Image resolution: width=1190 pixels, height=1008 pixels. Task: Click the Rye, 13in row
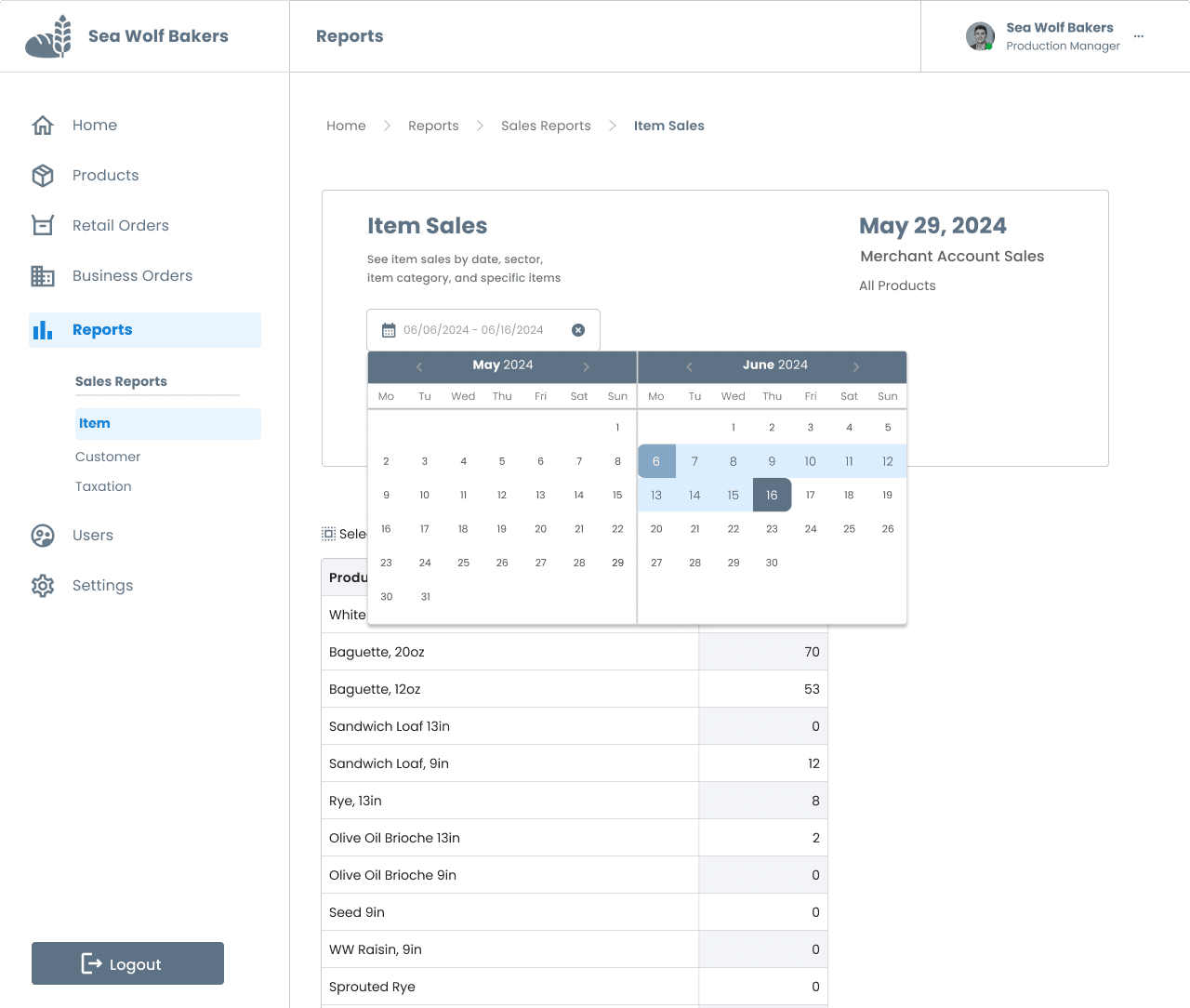(x=575, y=801)
